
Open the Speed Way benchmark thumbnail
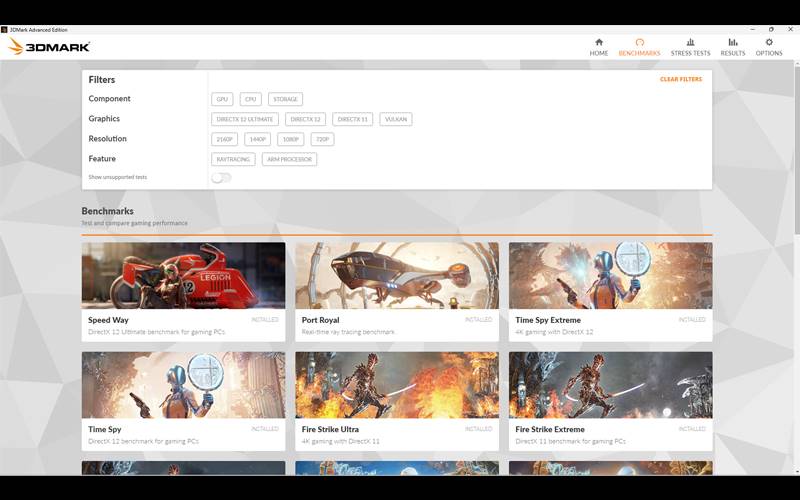coord(183,275)
